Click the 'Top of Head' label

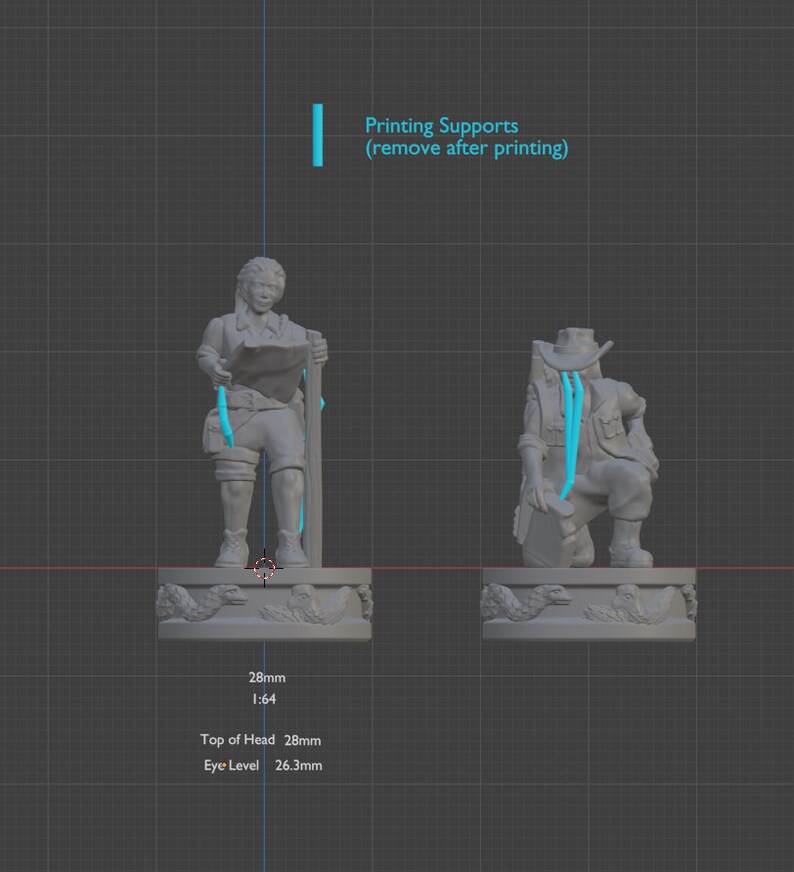click(x=237, y=740)
